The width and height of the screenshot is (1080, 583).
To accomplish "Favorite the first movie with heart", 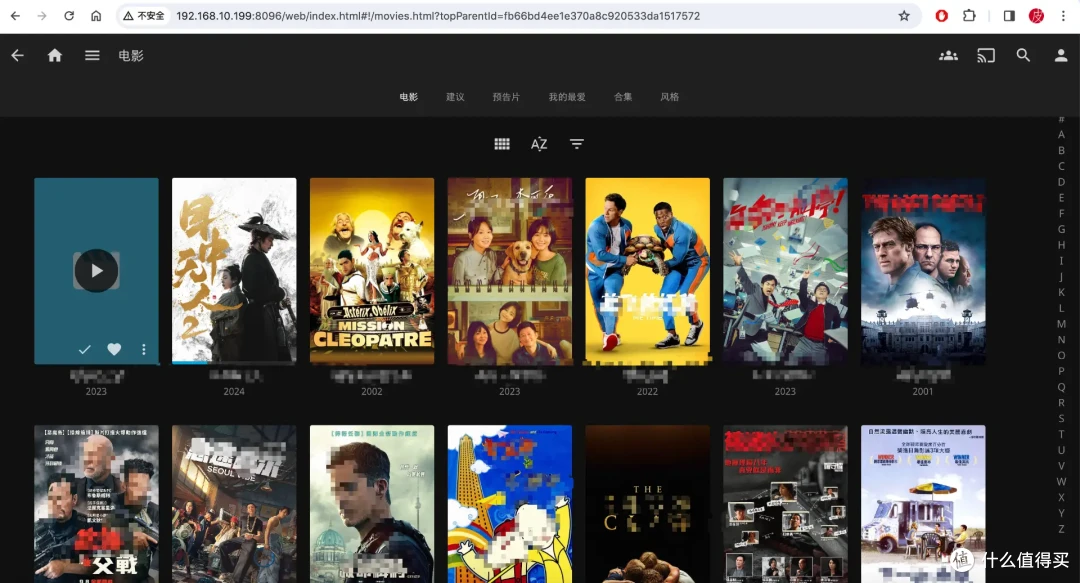I will 114,349.
